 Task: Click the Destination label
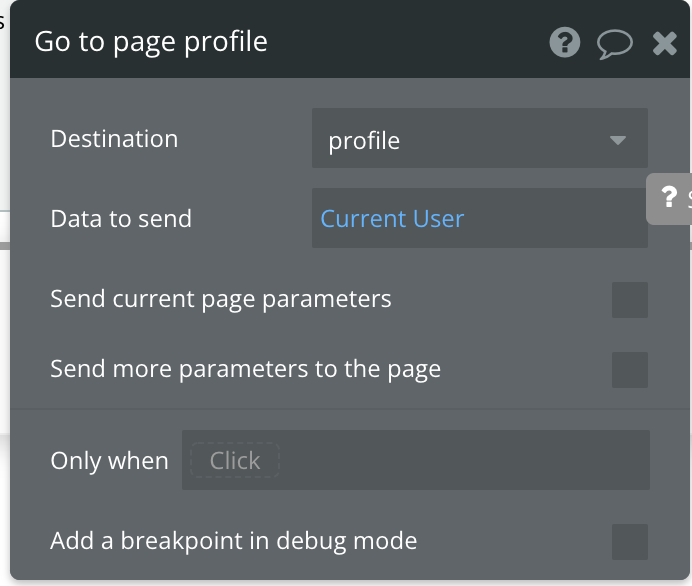pyautogui.click(x=114, y=139)
